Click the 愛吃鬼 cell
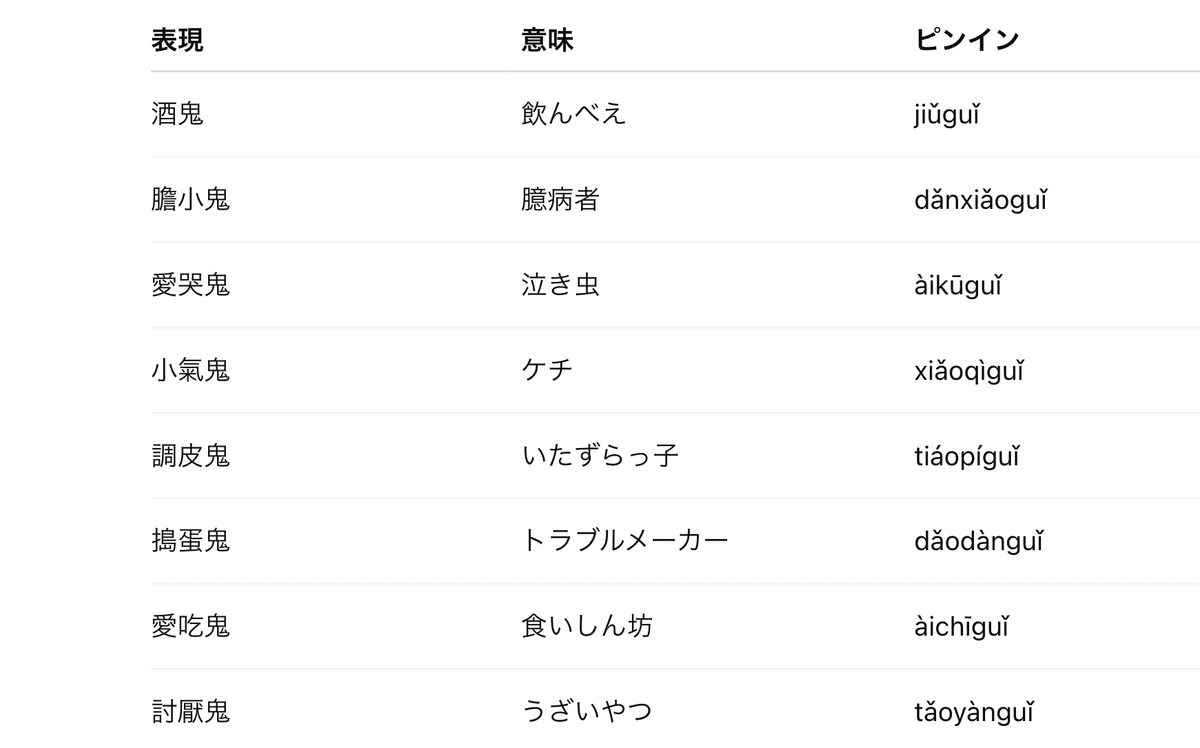 click(190, 627)
